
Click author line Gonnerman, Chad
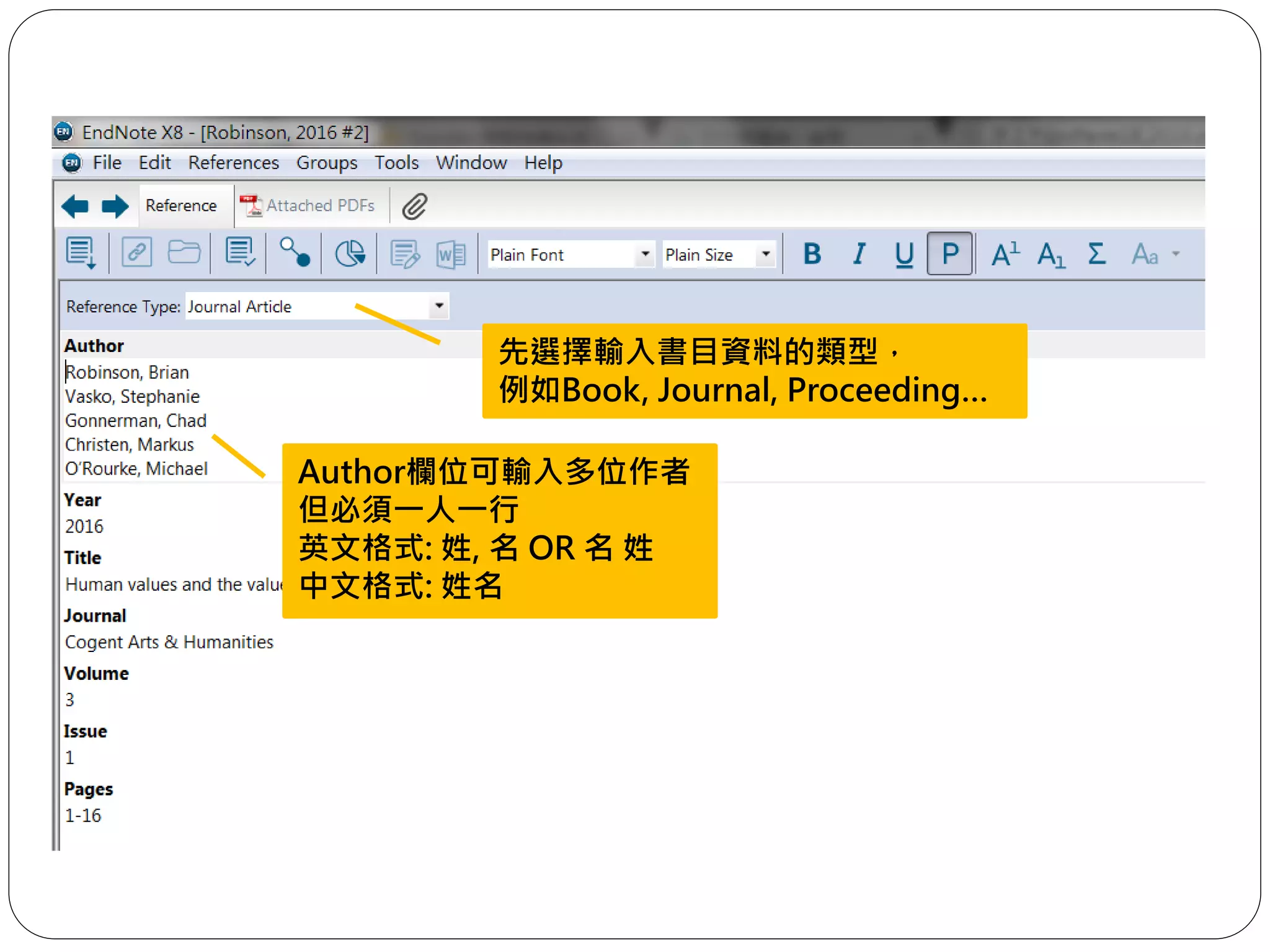click(x=136, y=420)
